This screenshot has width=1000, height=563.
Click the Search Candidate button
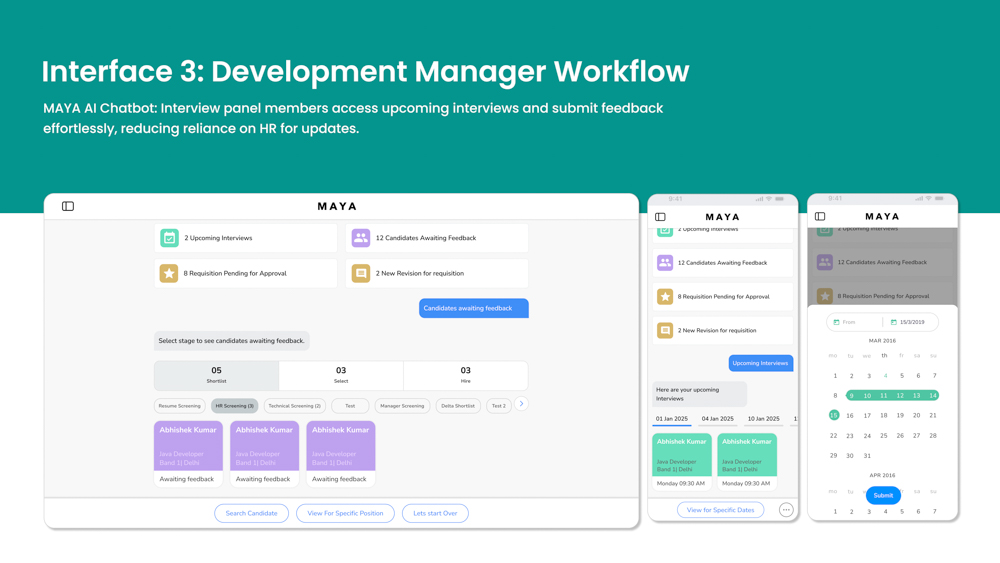pyautogui.click(x=251, y=513)
